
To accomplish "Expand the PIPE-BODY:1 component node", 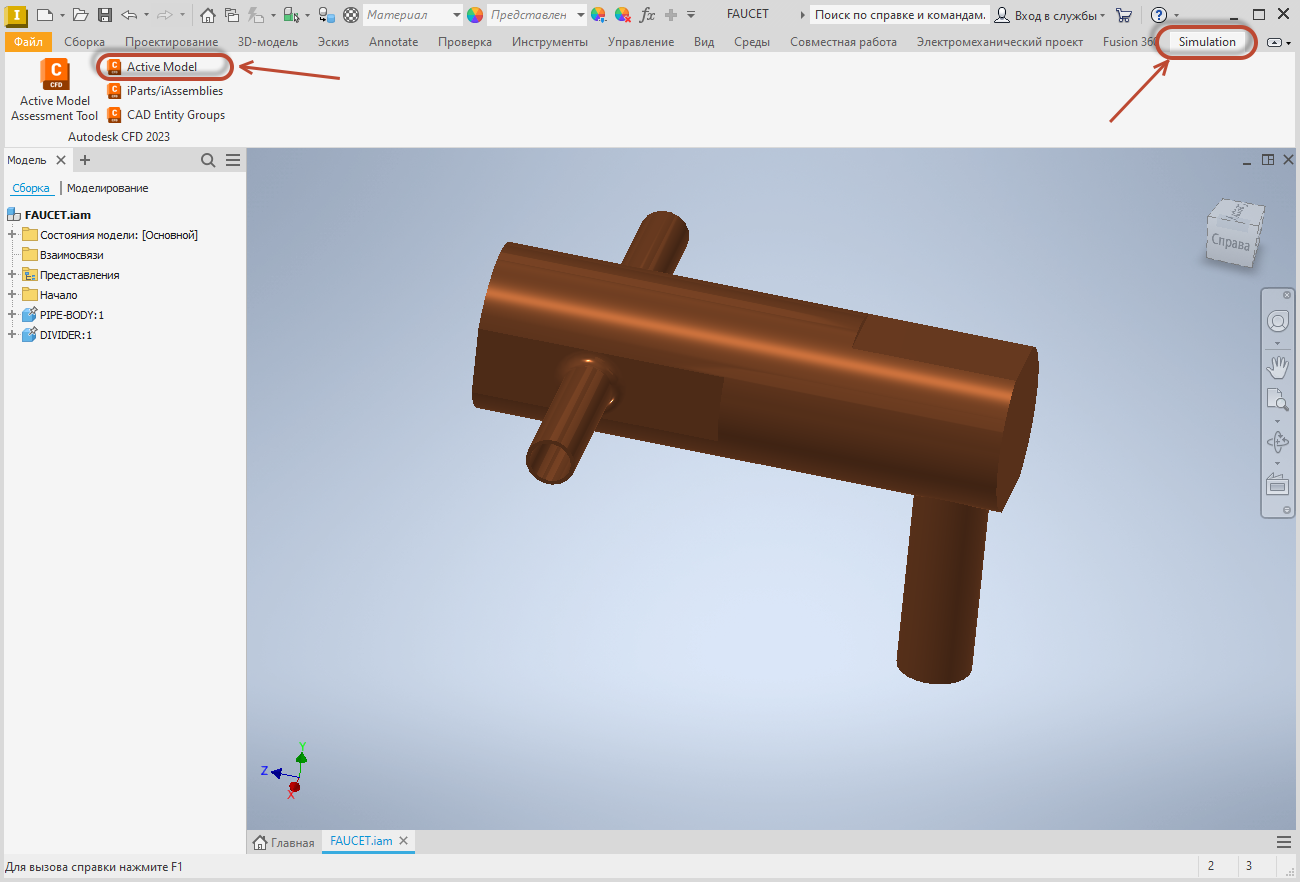I will pyautogui.click(x=12, y=315).
